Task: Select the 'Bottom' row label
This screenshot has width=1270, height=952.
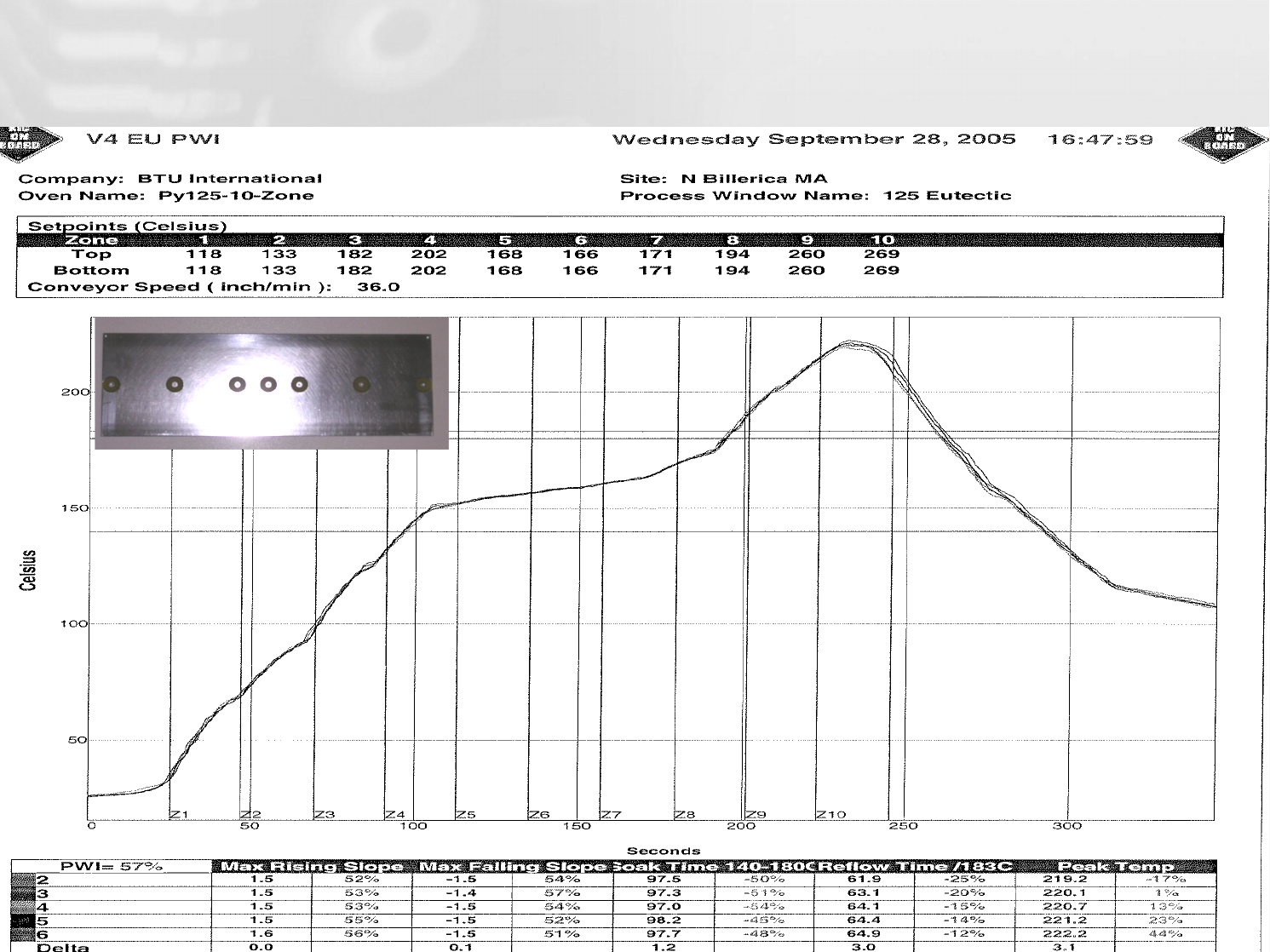Action: tap(91, 271)
